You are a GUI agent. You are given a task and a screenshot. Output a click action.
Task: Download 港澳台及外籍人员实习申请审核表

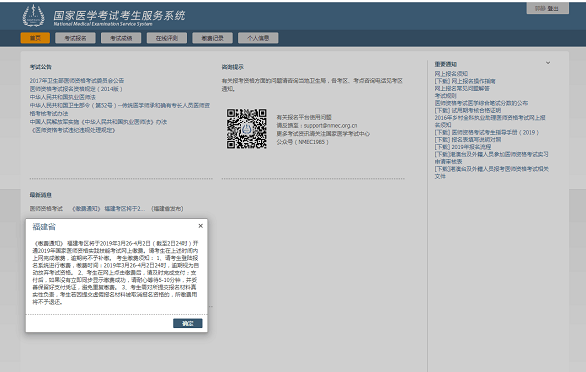point(491,158)
